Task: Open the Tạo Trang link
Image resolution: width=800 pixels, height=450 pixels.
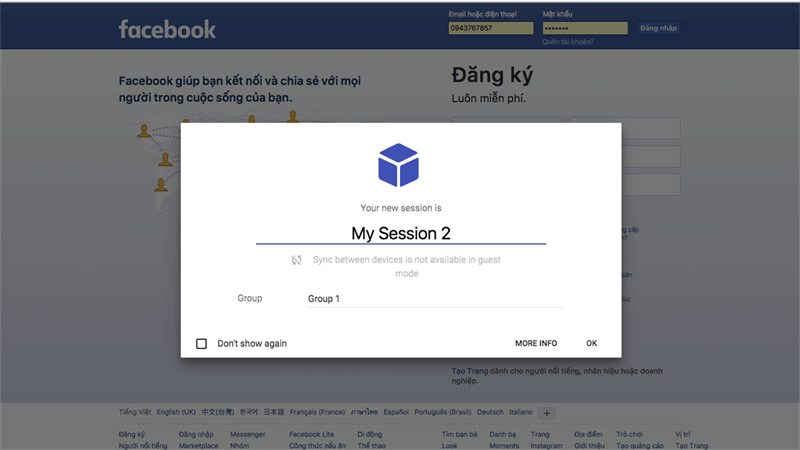Action: click(x=469, y=371)
